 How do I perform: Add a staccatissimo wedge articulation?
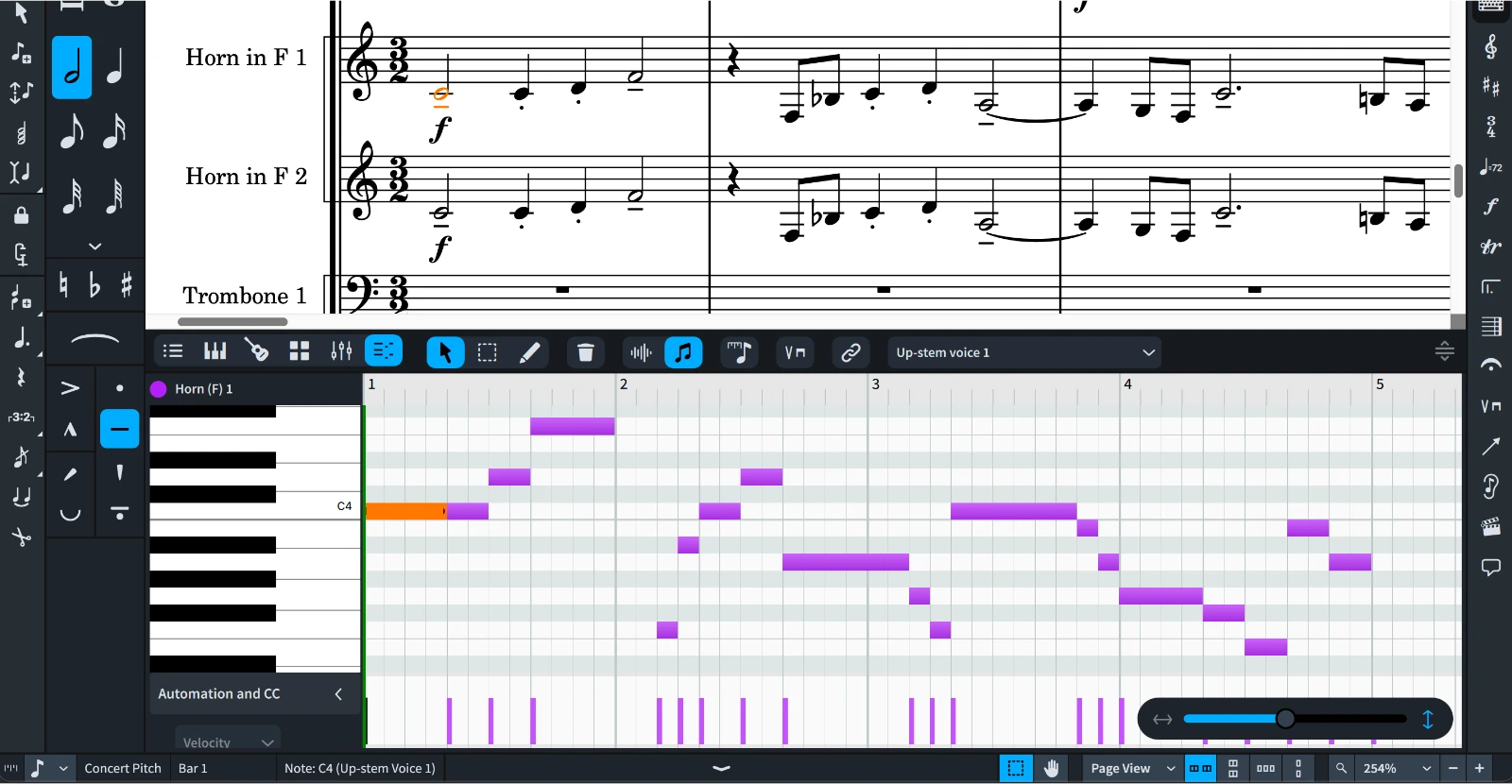coord(119,471)
